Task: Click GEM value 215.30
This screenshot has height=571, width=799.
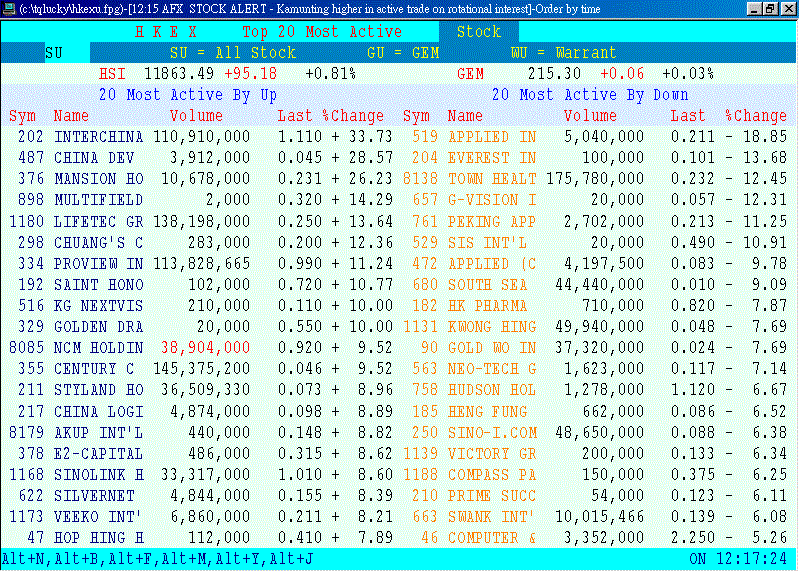Action: 554,74
